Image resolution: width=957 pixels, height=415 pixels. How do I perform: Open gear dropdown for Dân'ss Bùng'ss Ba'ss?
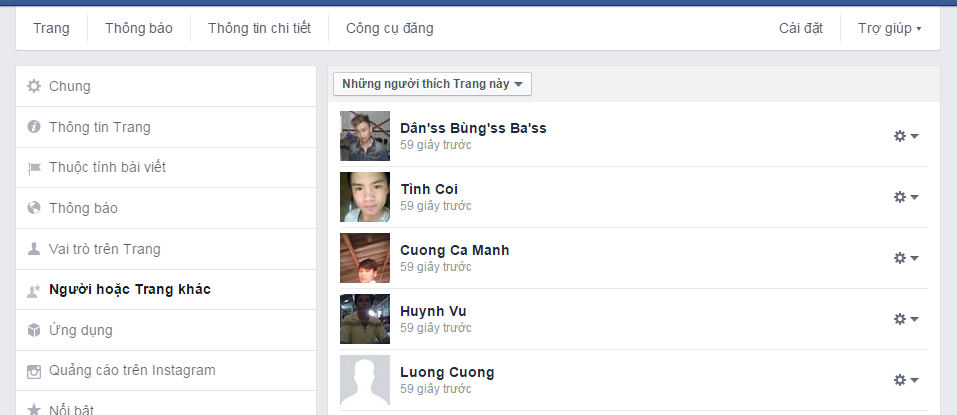[905, 136]
